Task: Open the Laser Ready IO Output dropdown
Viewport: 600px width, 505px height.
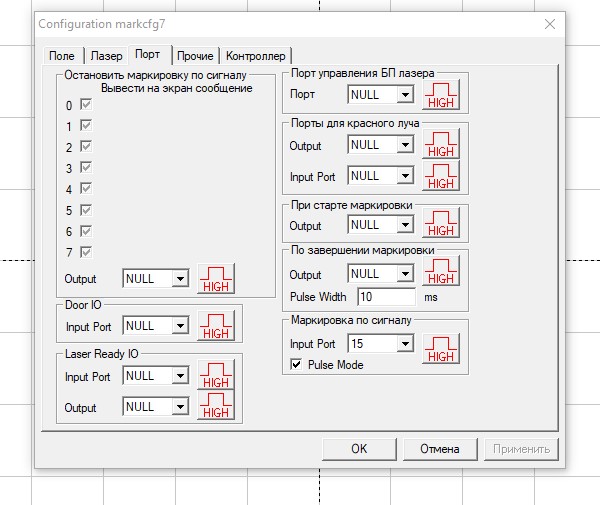Action: tap(180, 408)
